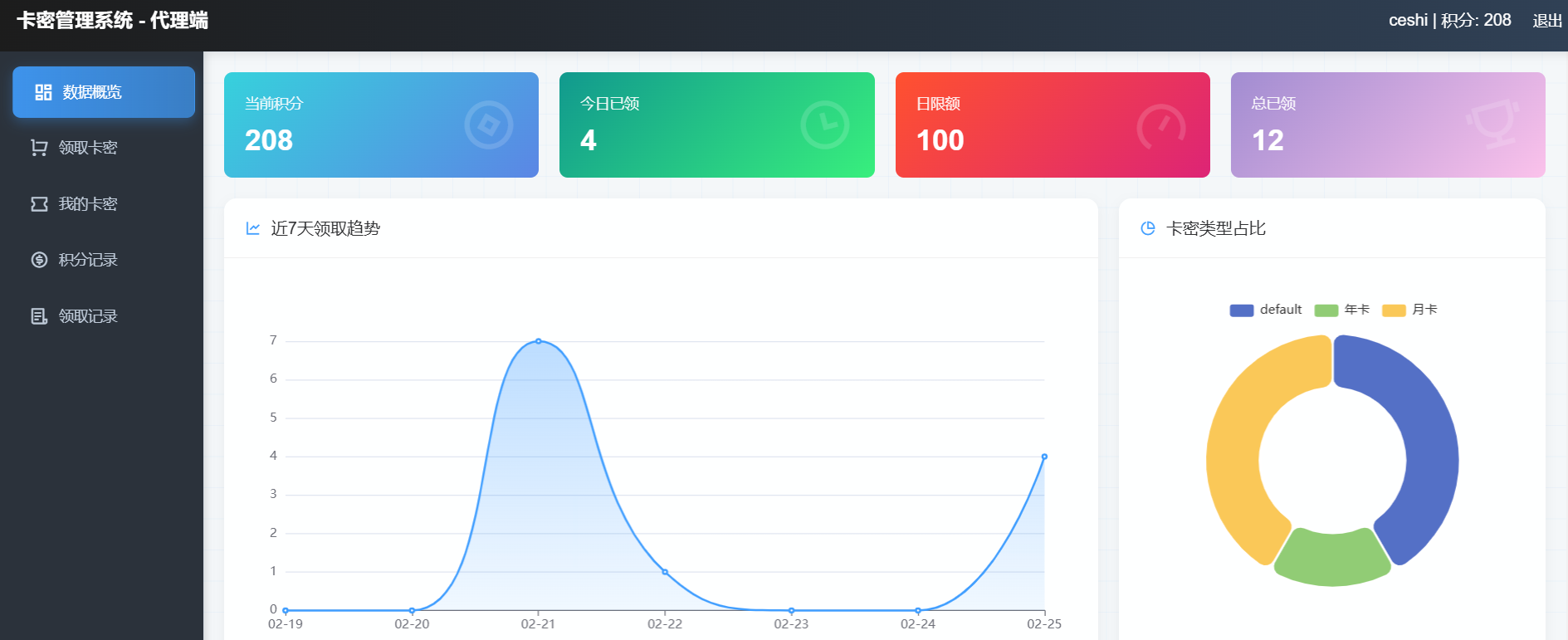The width and height of the screenshot is (1568, 640).
Task: Toggle the 月卡 series in chart legend
Action: click(1409, 310)
